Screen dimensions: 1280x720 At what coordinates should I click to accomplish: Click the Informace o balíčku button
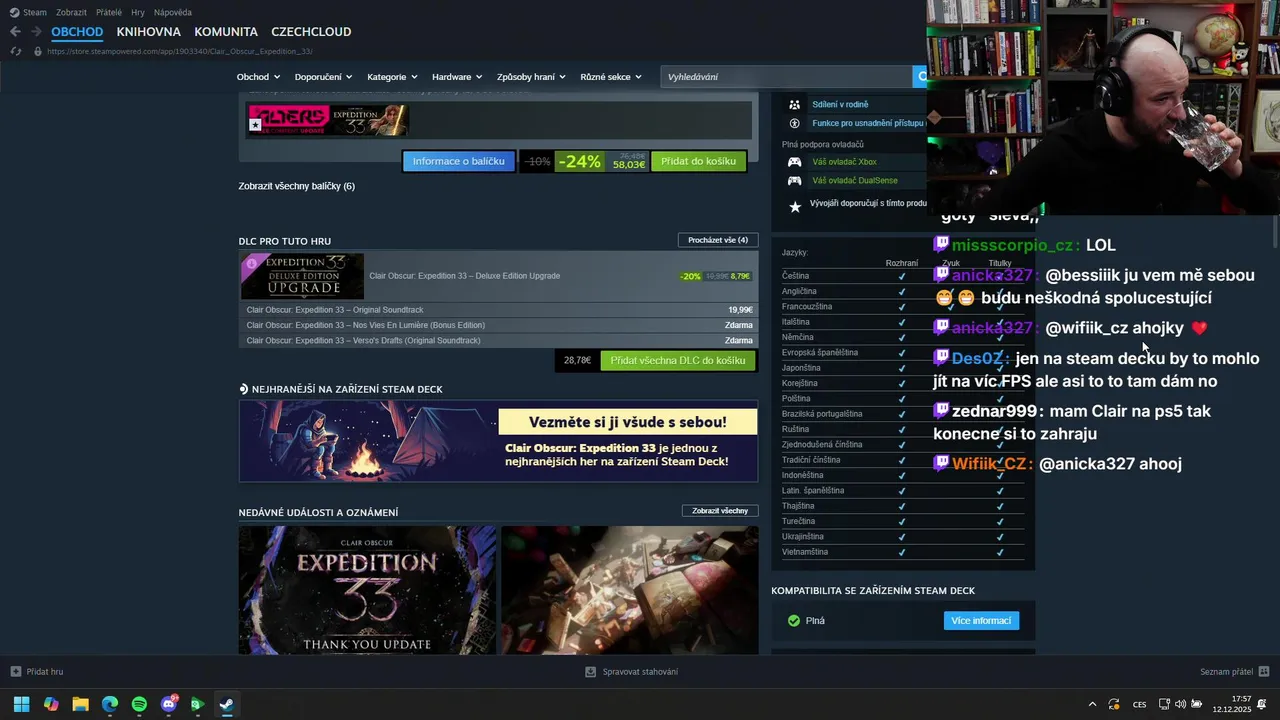coord(459,161)
